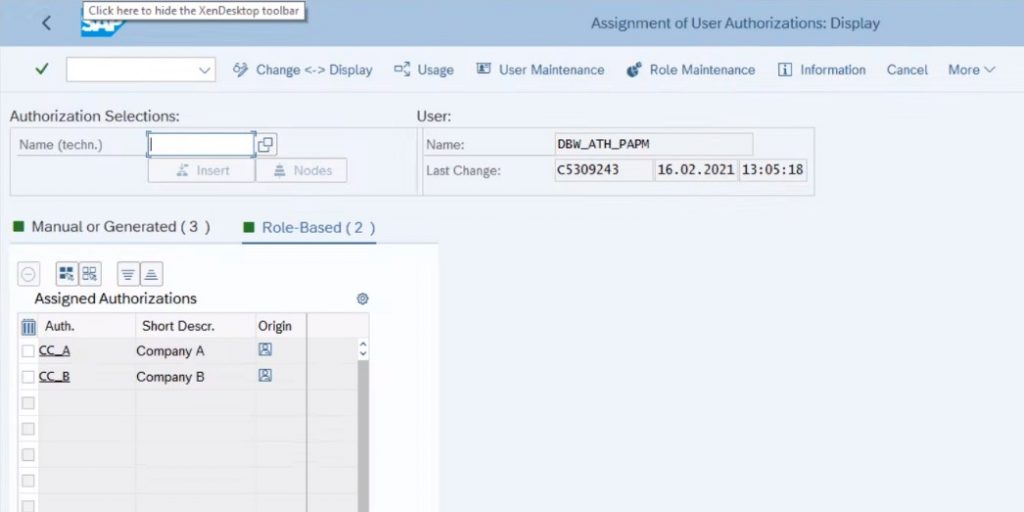Click Company A description cell

(195, 351)
